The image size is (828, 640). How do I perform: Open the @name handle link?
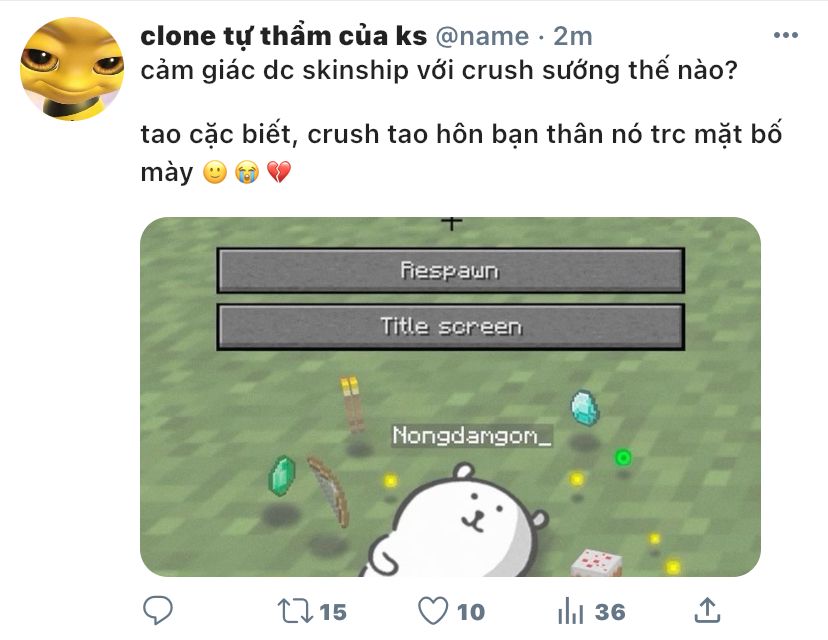(x=482, y=36)
